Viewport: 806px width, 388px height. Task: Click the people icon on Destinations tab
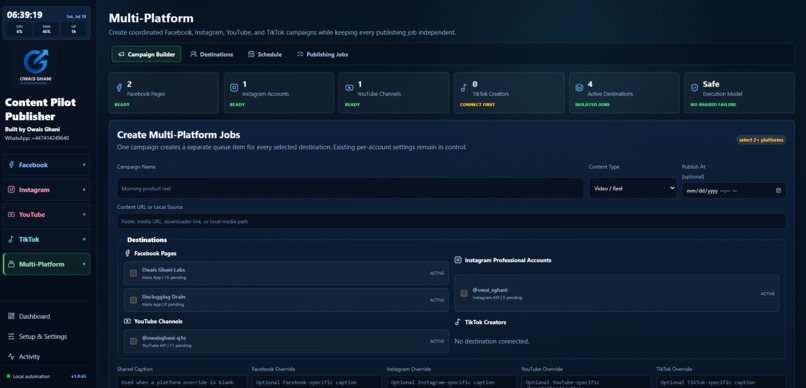pos(193,54)
